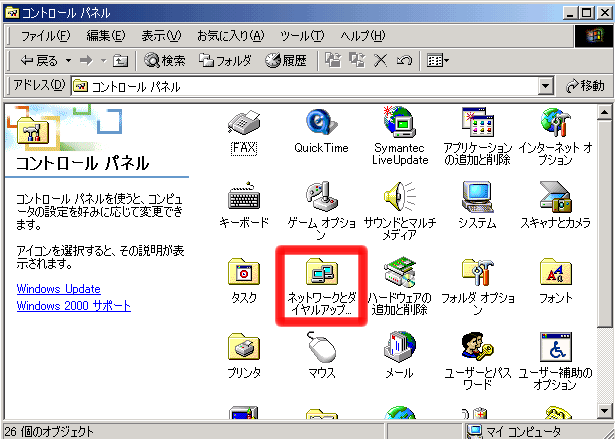Open the タスク folder icon
The width and height of the screenshot is (615, 439).
click(244, 280)
